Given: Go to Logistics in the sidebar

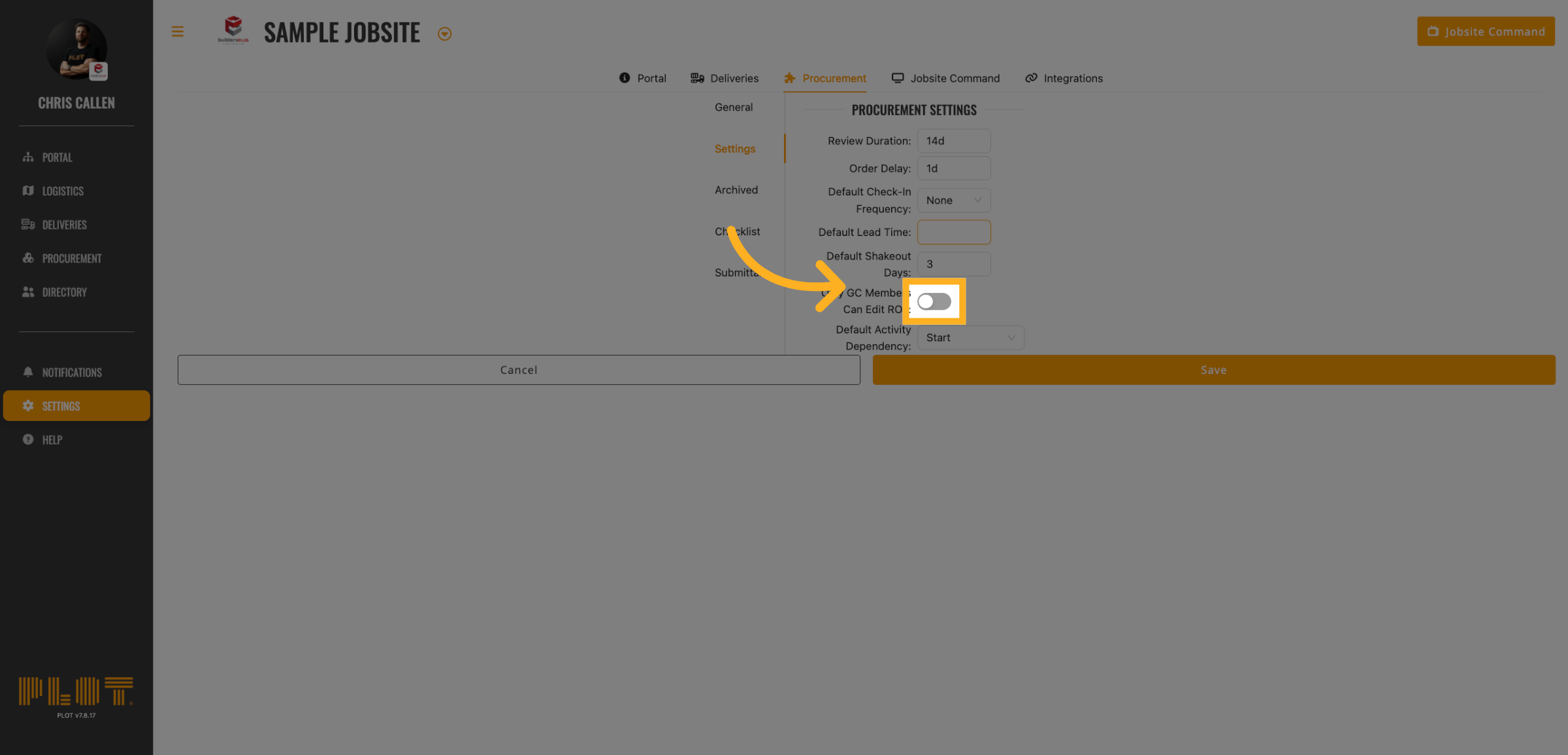Looking at the screenshot, I should pos(63,191).
